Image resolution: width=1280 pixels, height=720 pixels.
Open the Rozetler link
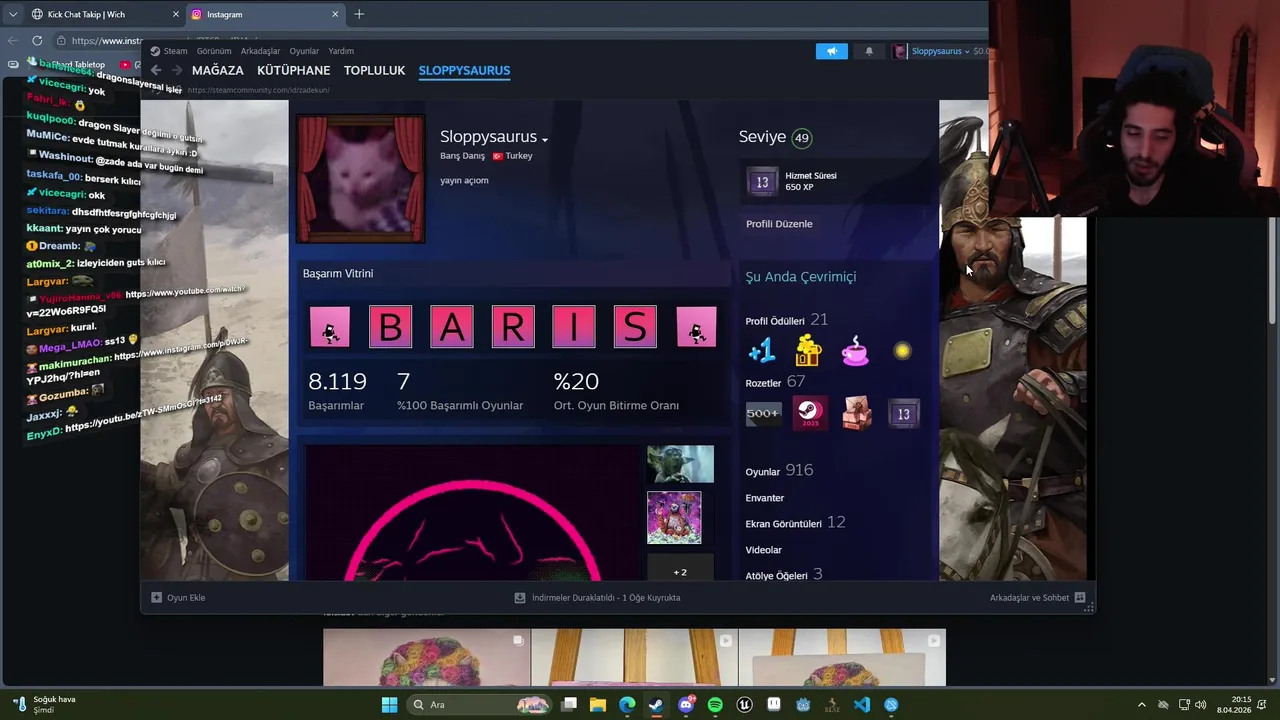[x=775, y=382]
